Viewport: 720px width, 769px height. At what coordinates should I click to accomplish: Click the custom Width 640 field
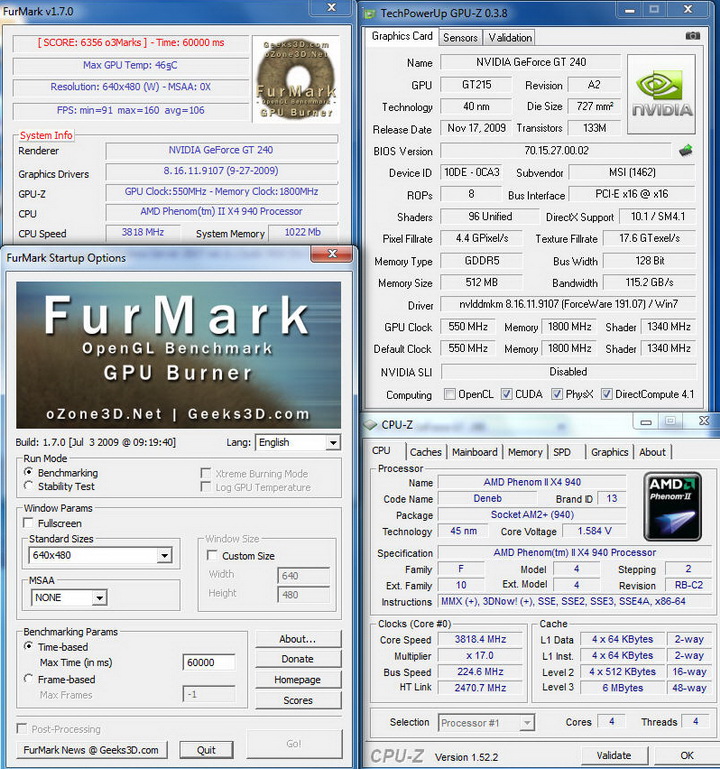(304, 575)
